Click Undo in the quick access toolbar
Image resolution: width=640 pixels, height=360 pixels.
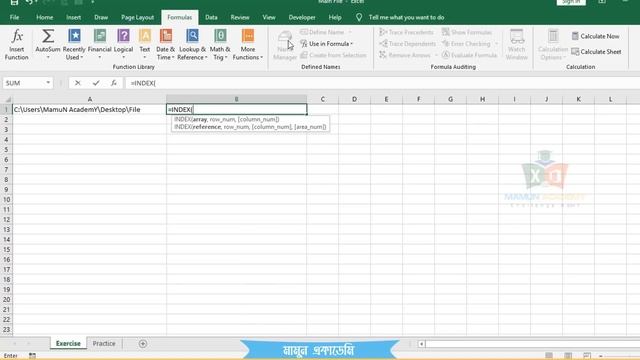click(29, 2)
